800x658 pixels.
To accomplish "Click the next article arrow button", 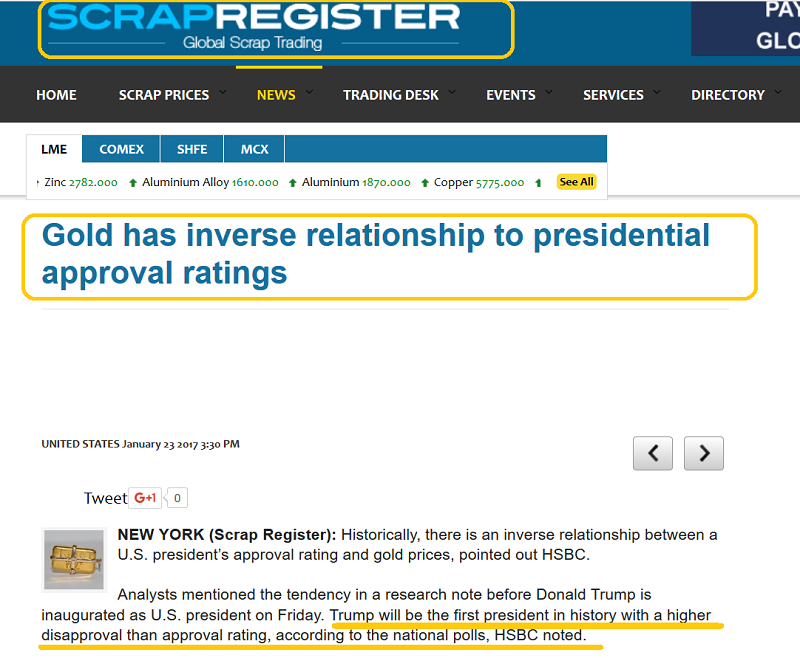I will [x=704, y=453].
